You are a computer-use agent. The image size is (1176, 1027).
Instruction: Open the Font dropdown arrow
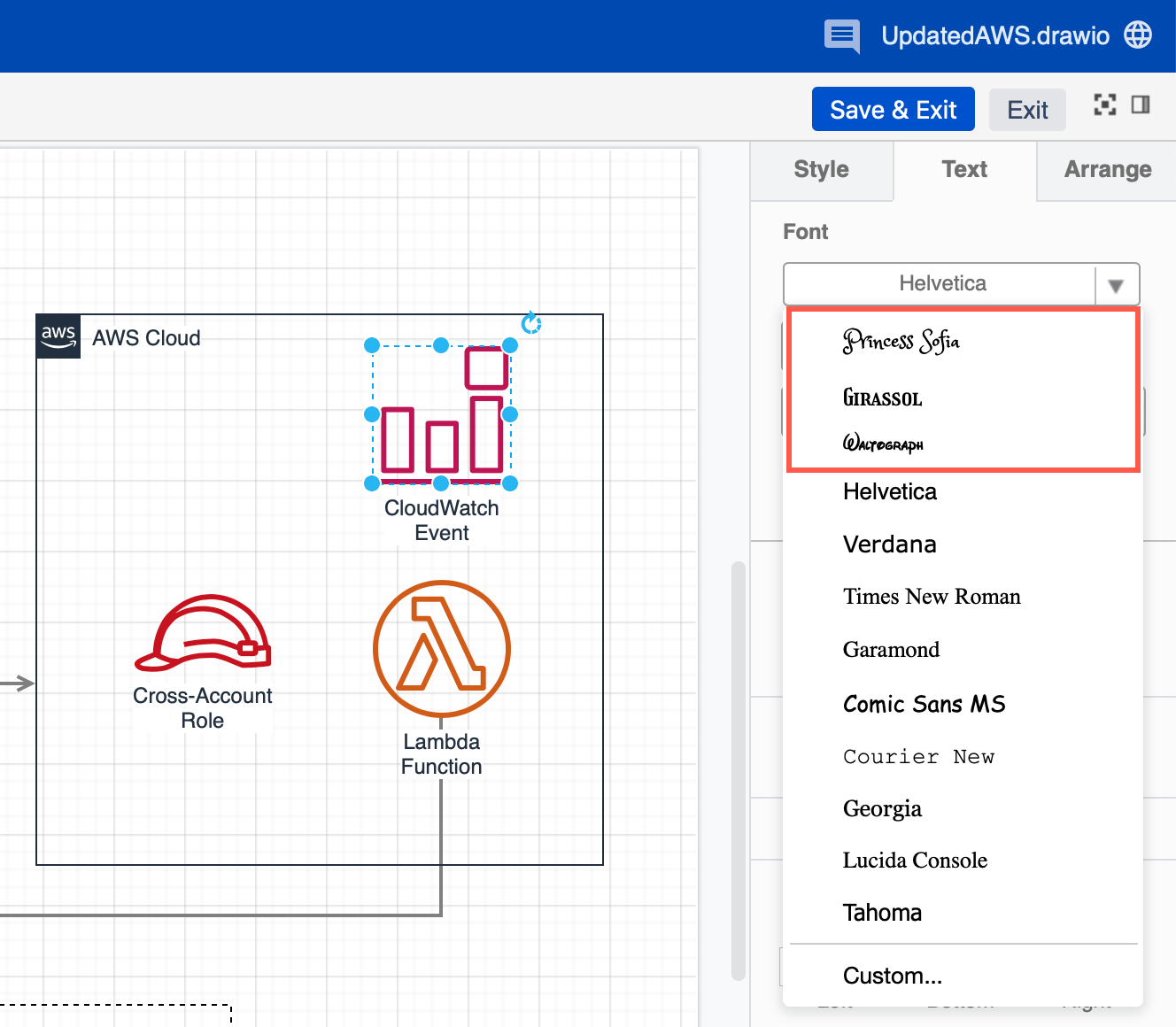click(x=1117, y=284)
